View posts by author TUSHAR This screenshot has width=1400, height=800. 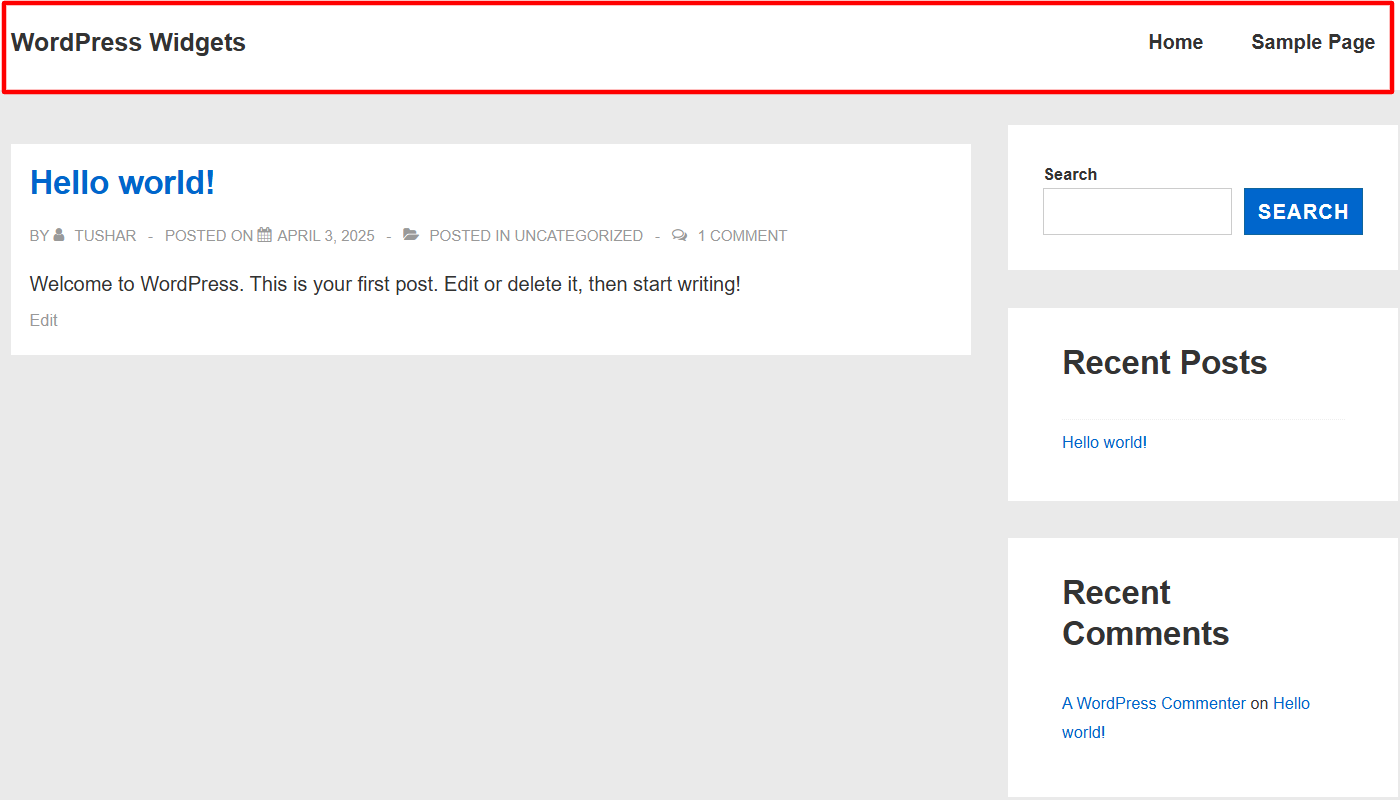point(105,236)
